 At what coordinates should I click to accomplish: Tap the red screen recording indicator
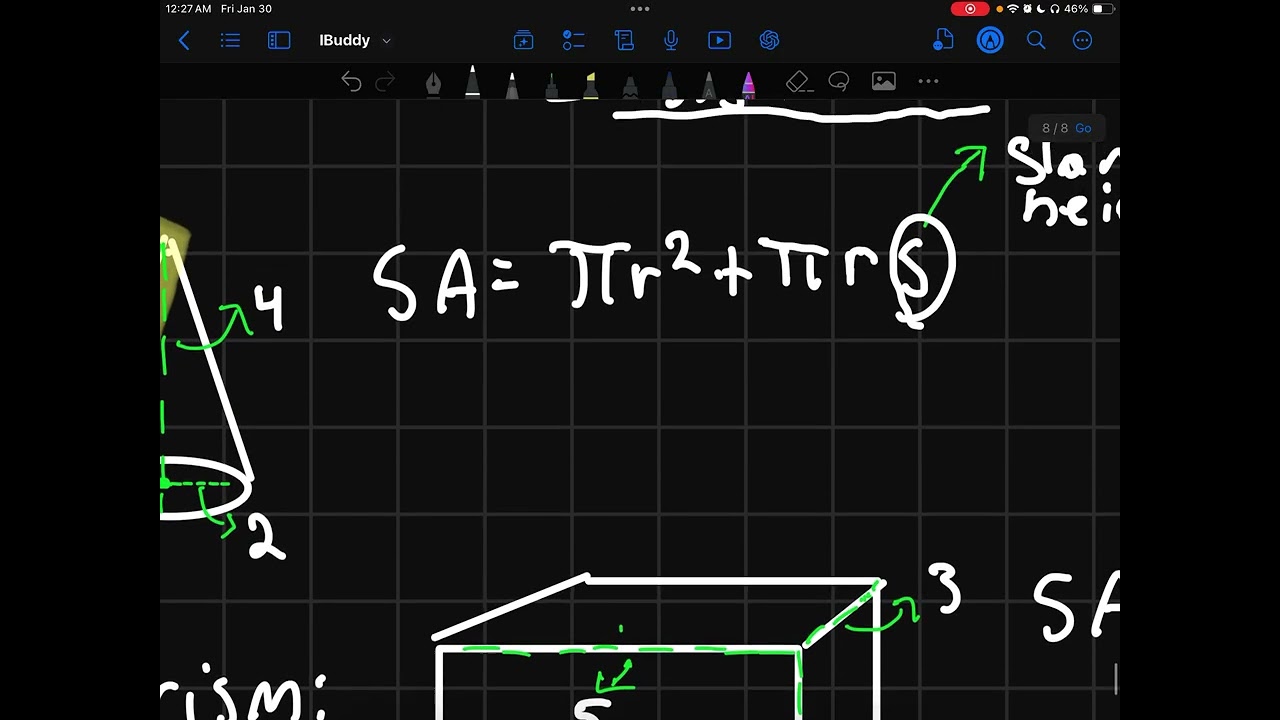(x=969, y=9)
